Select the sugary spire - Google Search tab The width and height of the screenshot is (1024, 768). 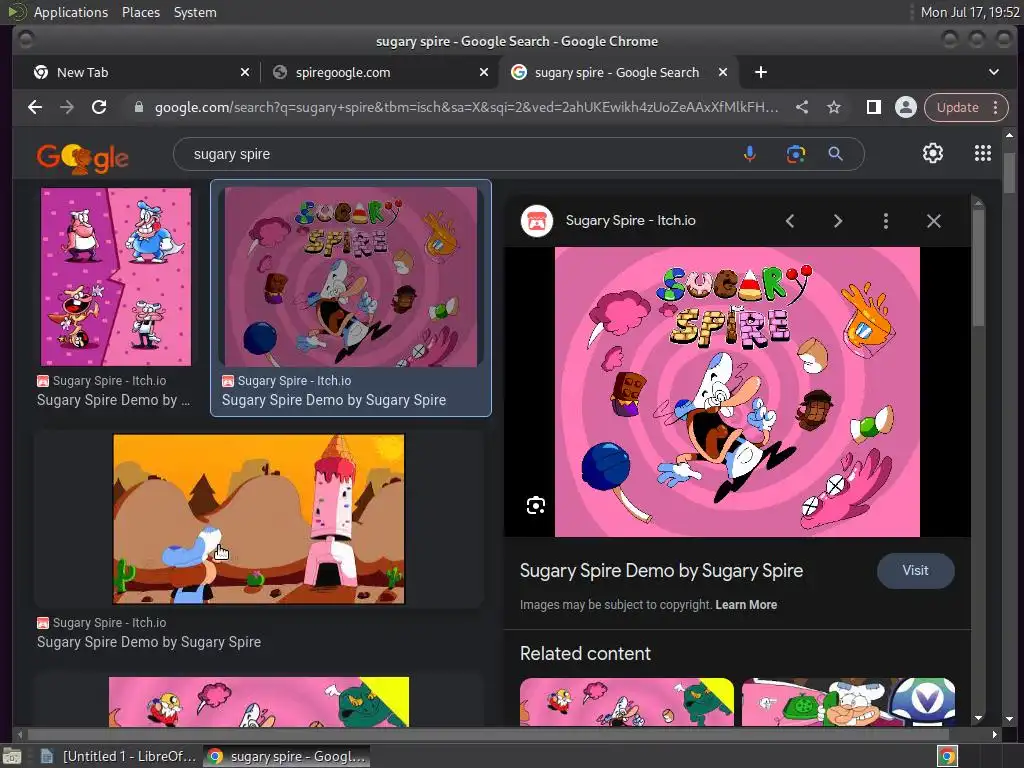616,72
